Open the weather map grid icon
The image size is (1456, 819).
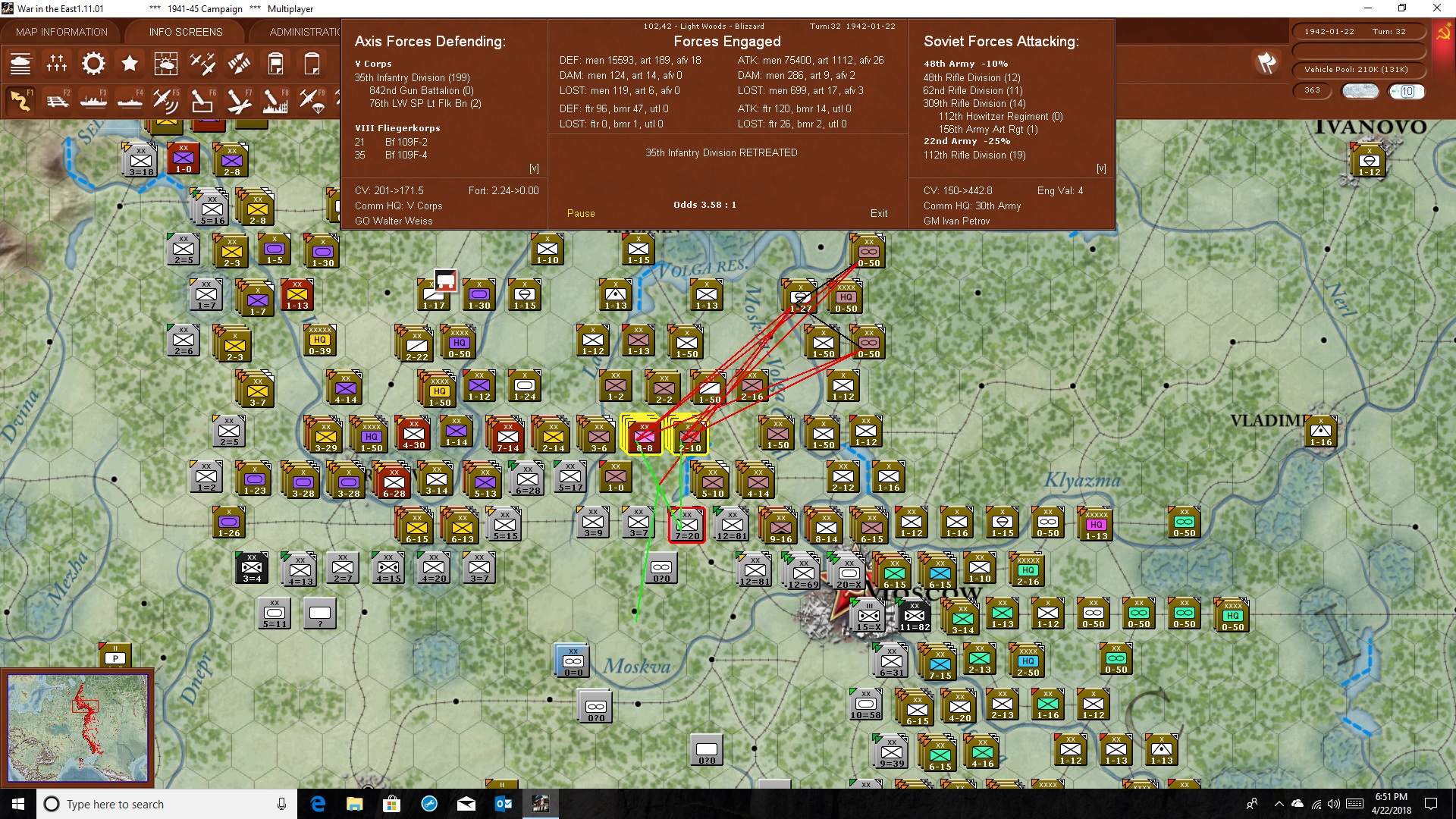click(x=165, y=64)
